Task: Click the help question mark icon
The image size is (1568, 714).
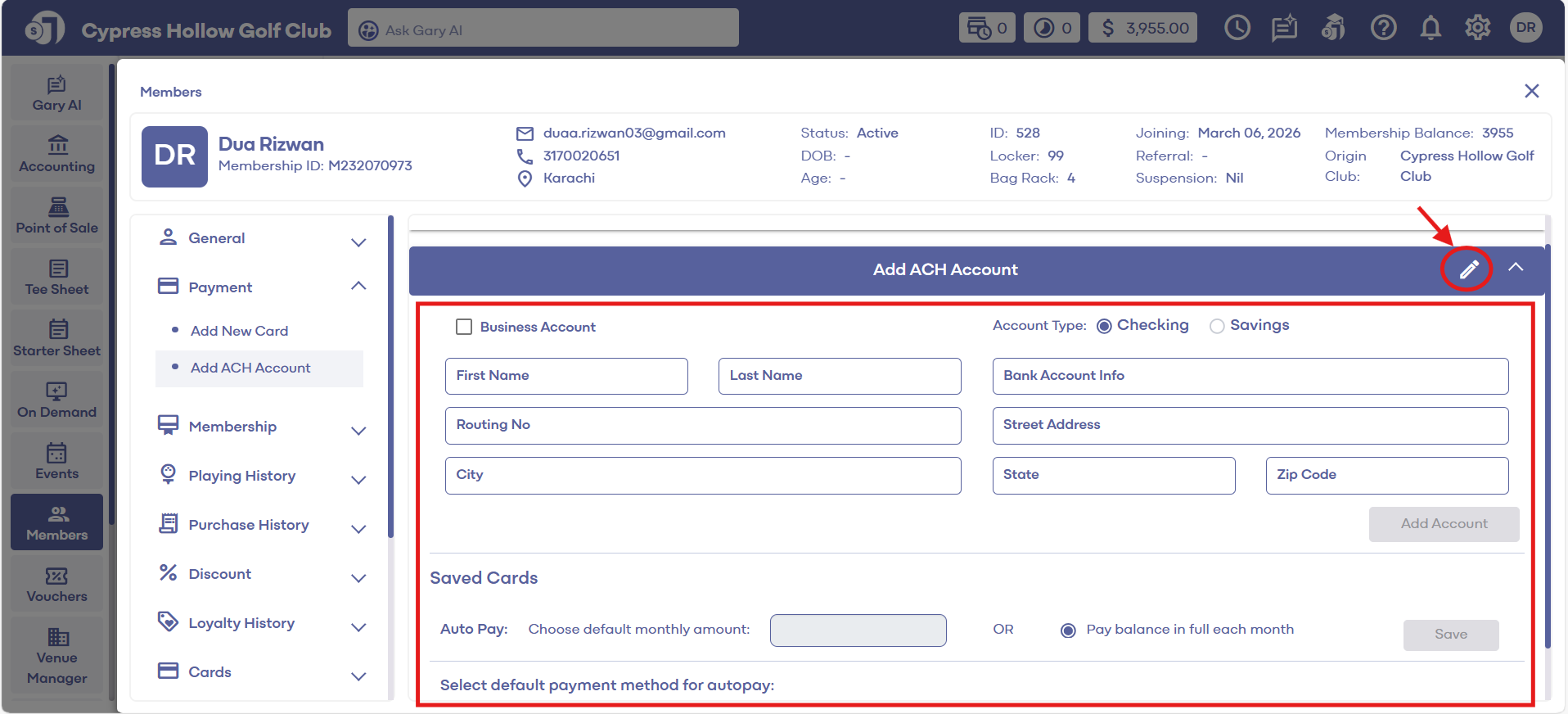Action: pyautogui.click(x=1383, y=29)
